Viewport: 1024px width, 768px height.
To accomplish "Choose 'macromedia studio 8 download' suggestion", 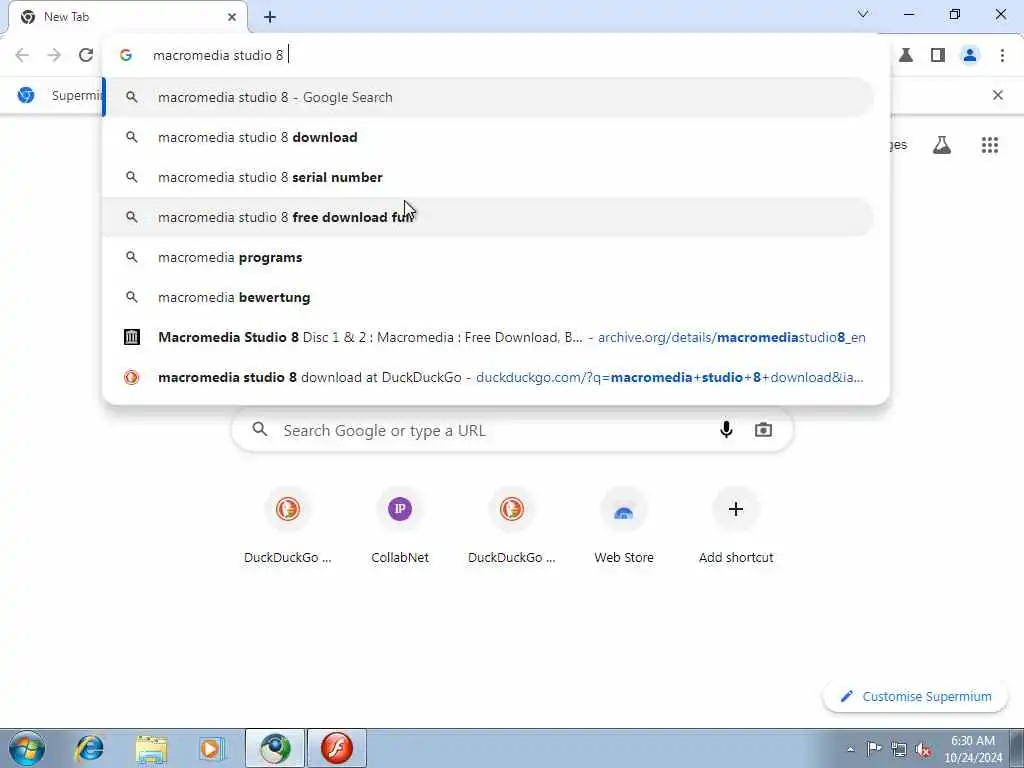I will [488, 137].
